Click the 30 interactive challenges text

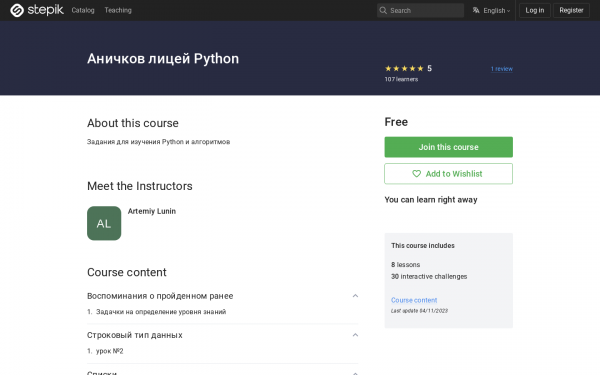coord(429,277)
